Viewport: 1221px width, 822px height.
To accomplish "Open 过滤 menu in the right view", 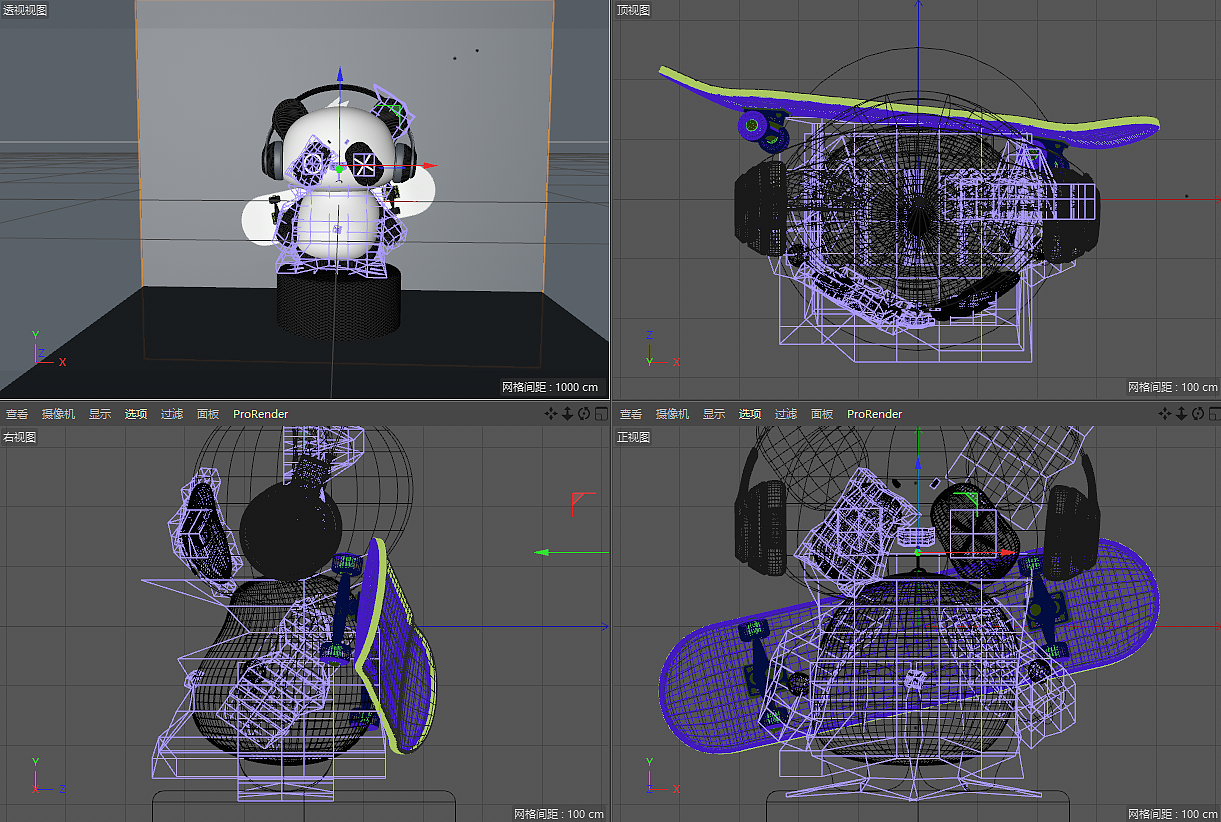I will tap(172, 414).
